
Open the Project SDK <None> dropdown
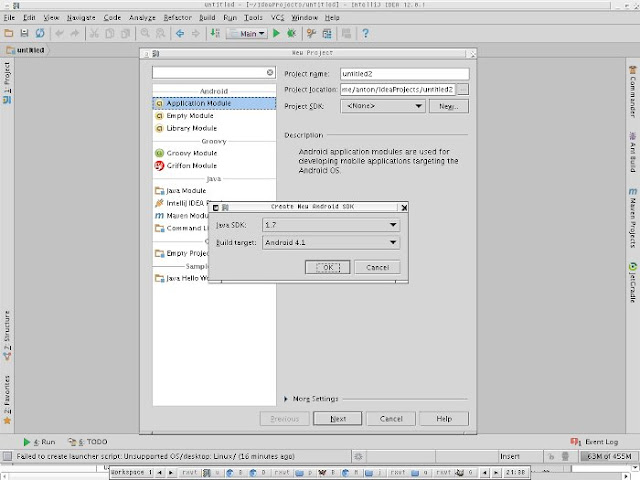pos(383,106)
